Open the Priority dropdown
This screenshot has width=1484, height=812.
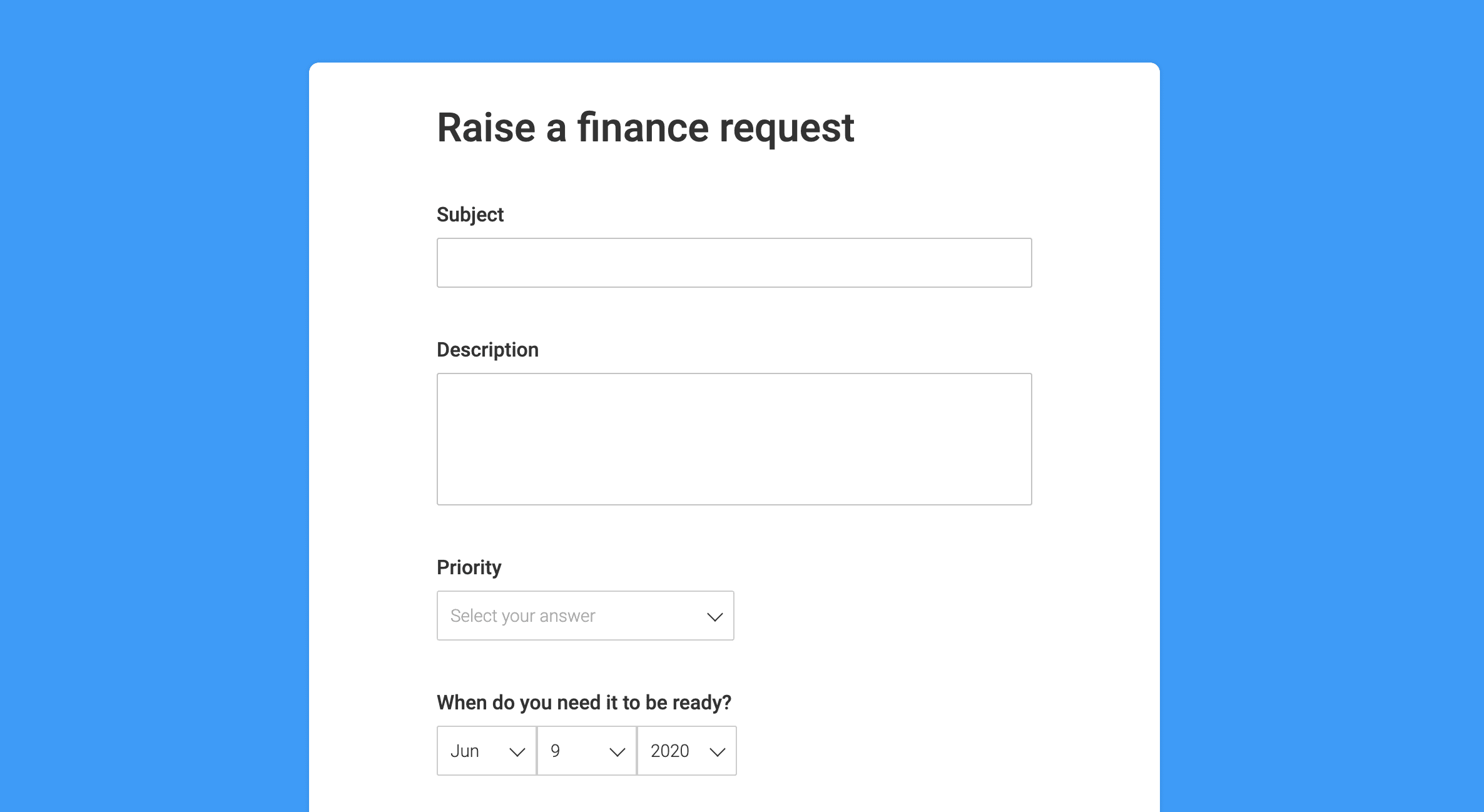585,616
